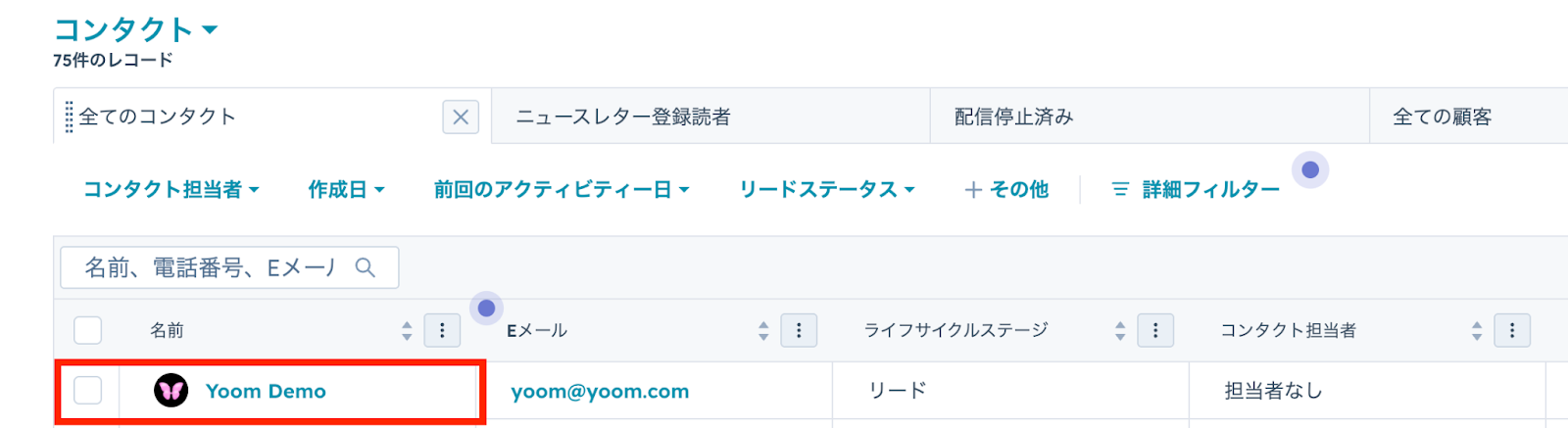
Task: Click the Yoom Demo butterfly avatar
Action: (x=171, y=391)
